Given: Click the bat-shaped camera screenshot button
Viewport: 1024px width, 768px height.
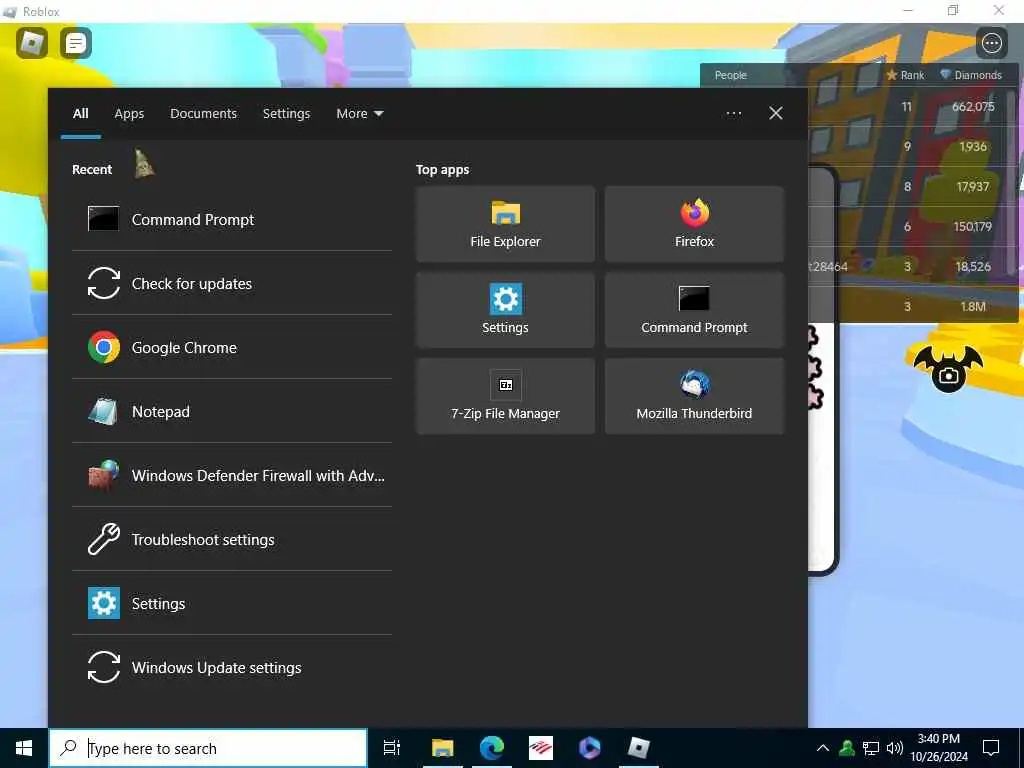Looking at the screenshot, I should click(x=948, y=369).
